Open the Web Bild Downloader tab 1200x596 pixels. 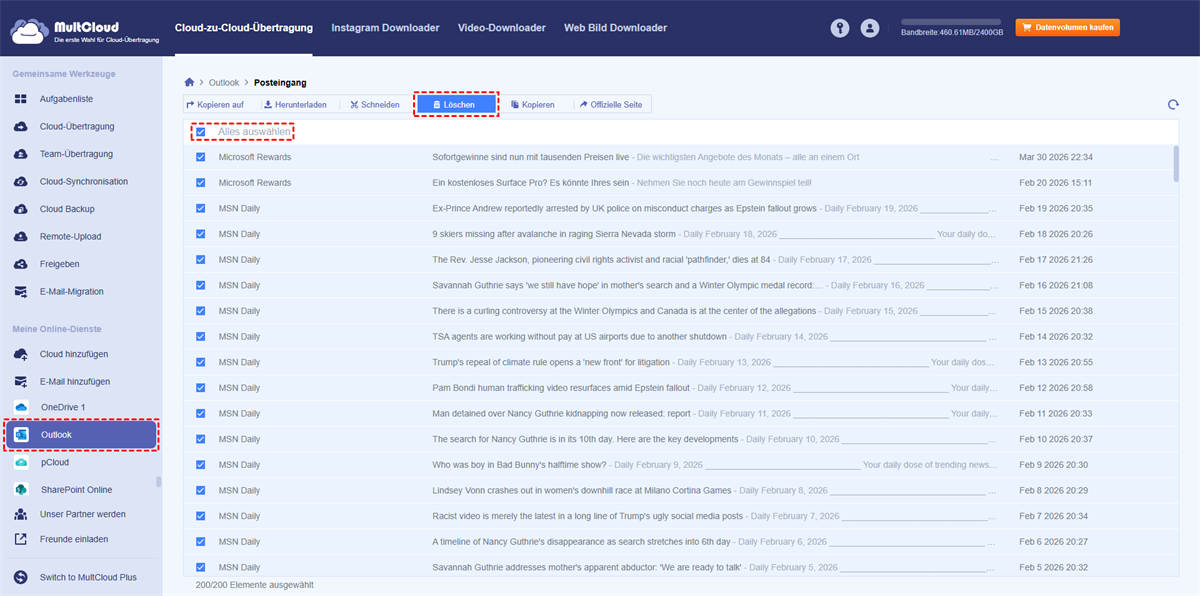(615, 28)
